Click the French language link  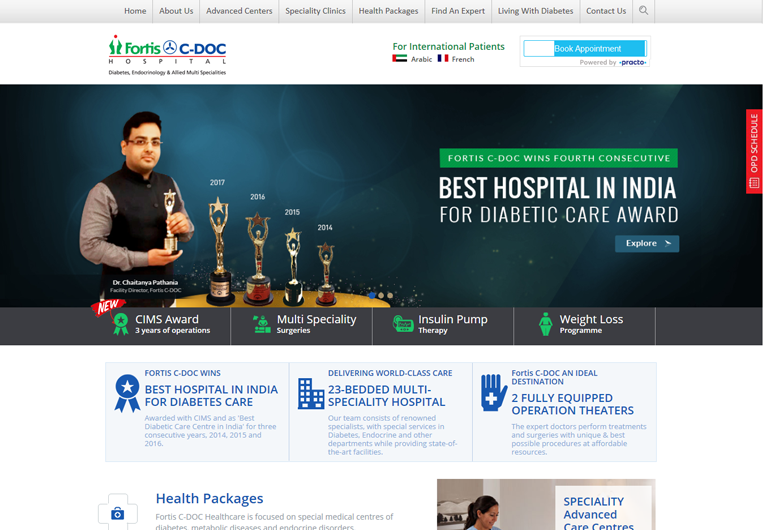point(463,59)
